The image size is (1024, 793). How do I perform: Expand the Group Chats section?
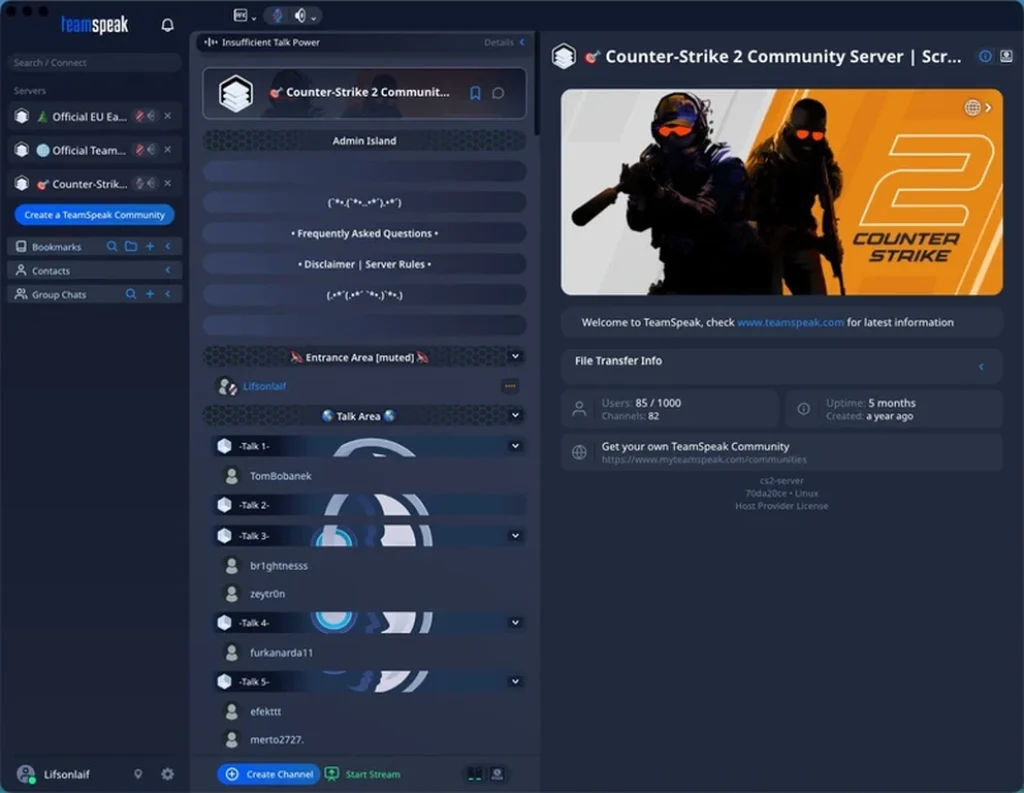pyautogui.click(x=168, y=294)
